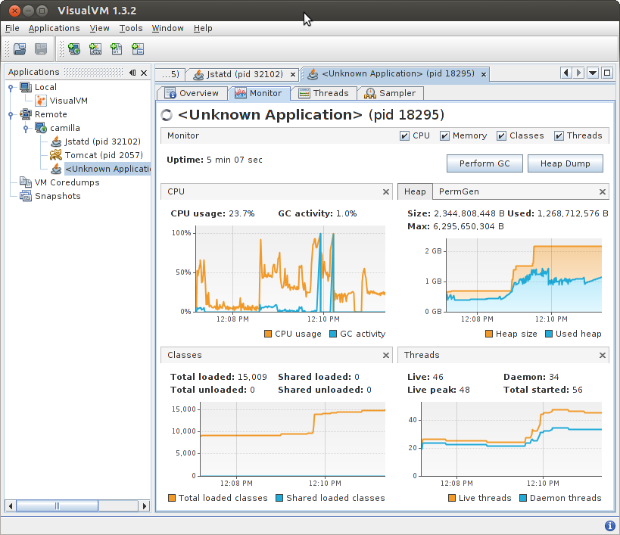Click the VM Coredumps node icon
The height and width of the screenshot is (535, 620).
click(25, 182)
